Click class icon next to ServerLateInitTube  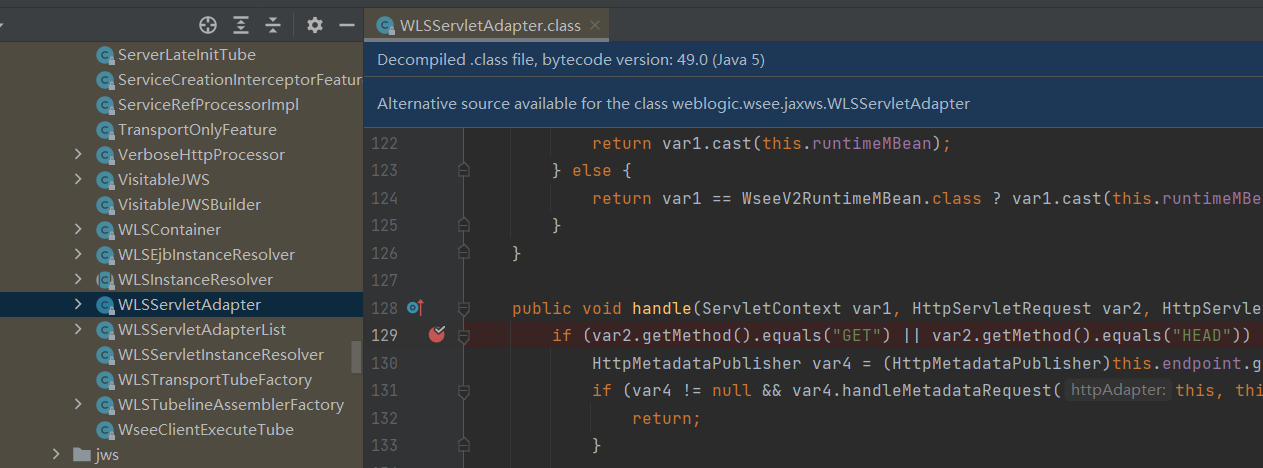tap(105, 54)
